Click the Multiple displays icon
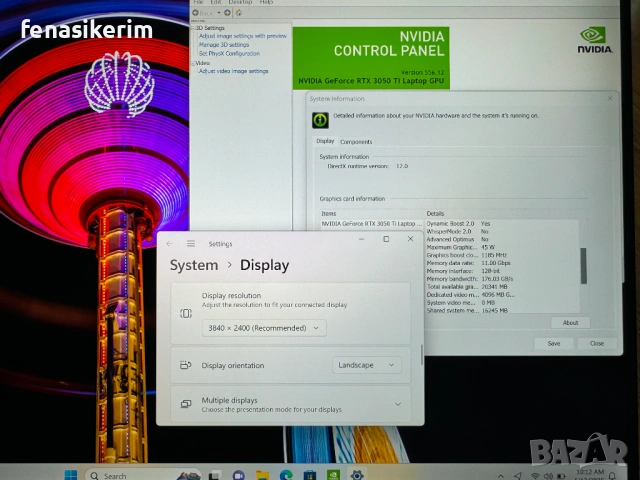The image size is (640, 480). pyautogui.click(x=186, y=404)
